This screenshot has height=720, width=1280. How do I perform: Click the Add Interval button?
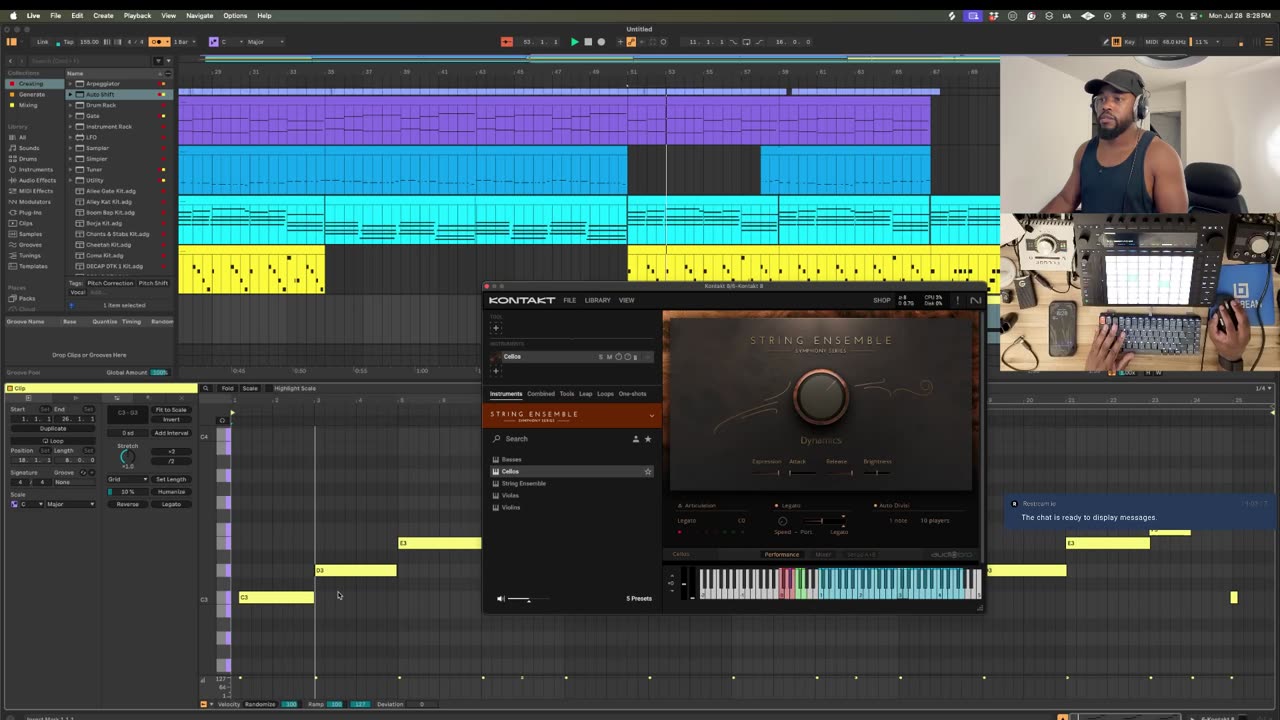170,433
